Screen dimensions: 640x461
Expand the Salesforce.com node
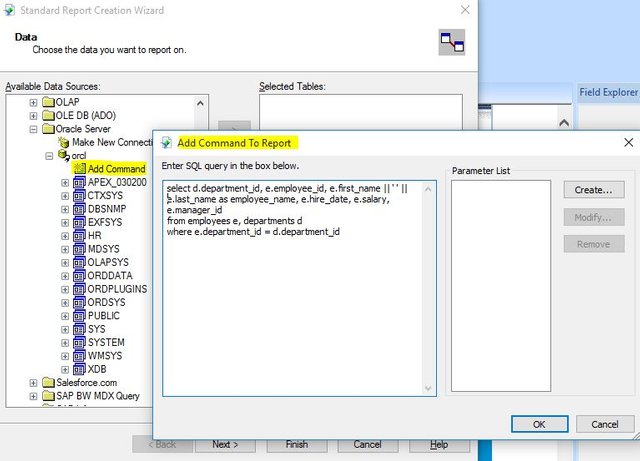coord(33,383)
